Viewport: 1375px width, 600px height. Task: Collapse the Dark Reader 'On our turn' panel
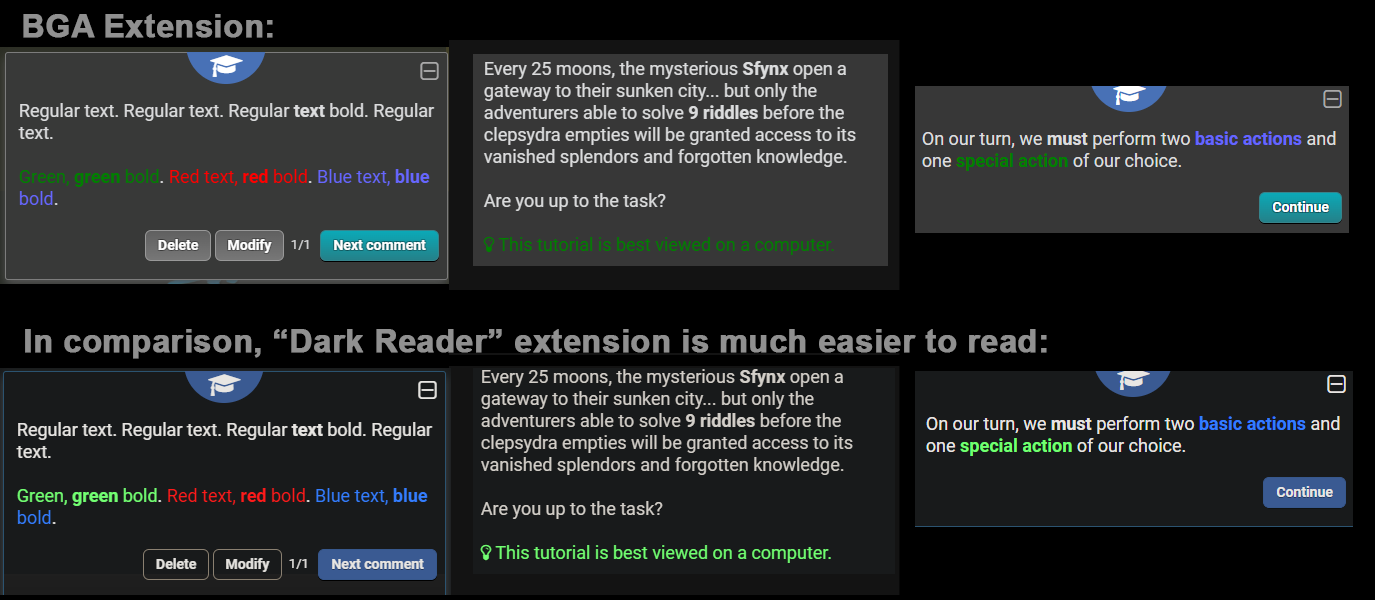pos(1336,385)
